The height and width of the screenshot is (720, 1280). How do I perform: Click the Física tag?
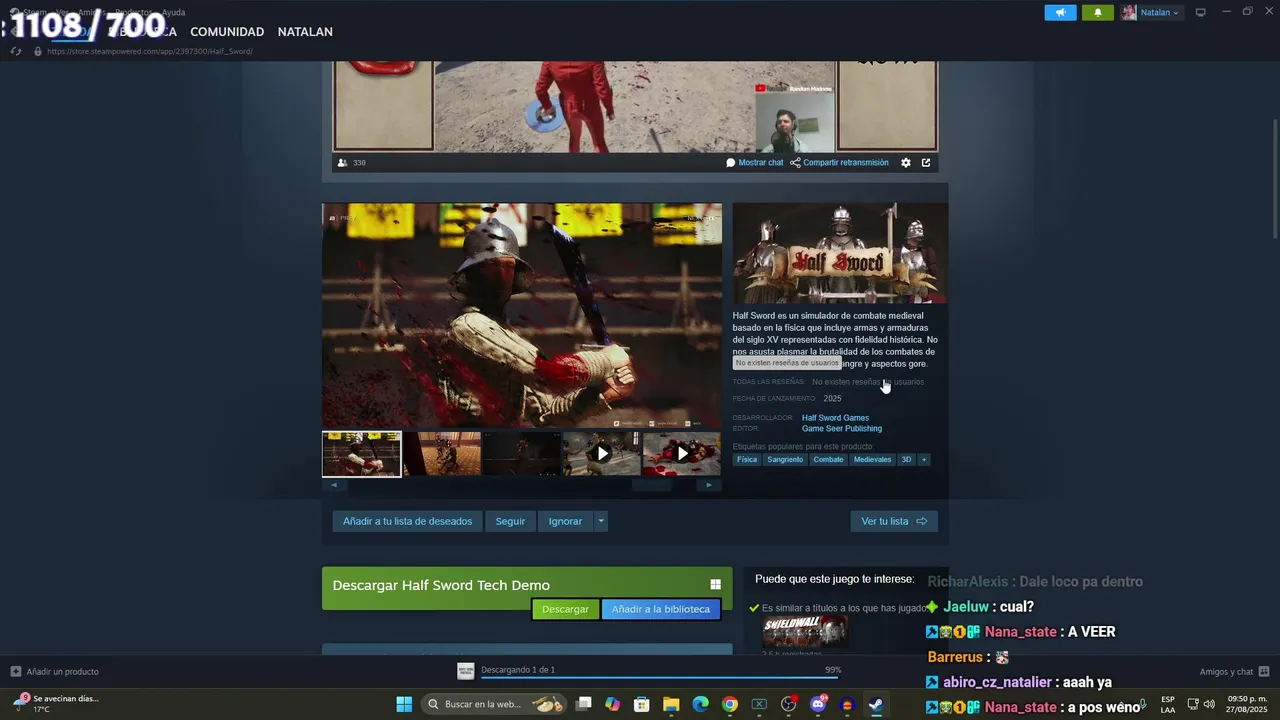[747, 460]
